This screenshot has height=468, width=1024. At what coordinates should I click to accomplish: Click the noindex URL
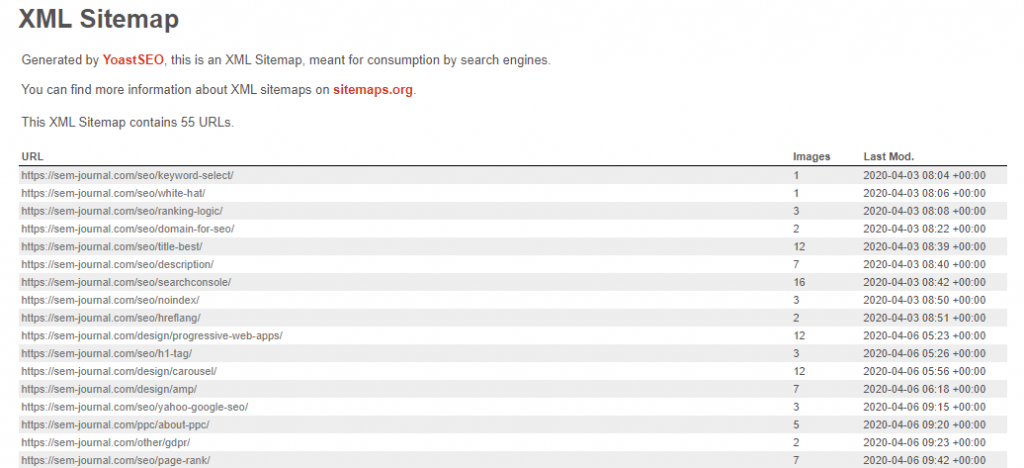110,300
